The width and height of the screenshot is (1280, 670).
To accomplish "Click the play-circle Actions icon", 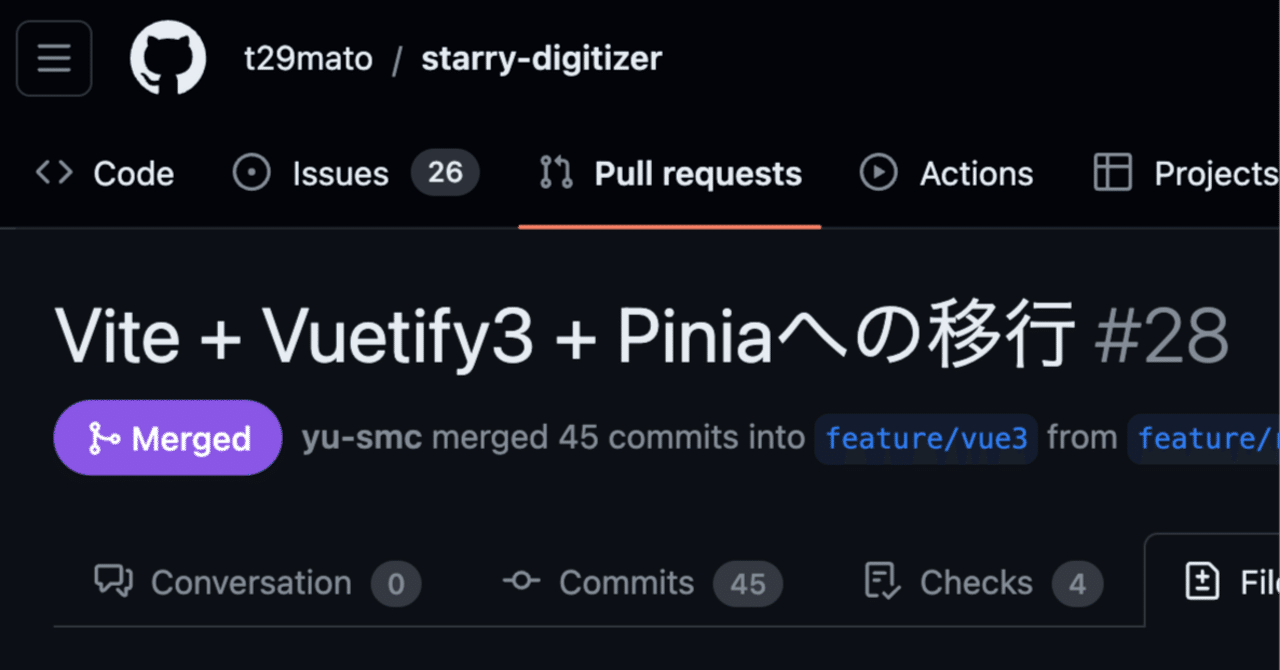I will pos(878,173).
